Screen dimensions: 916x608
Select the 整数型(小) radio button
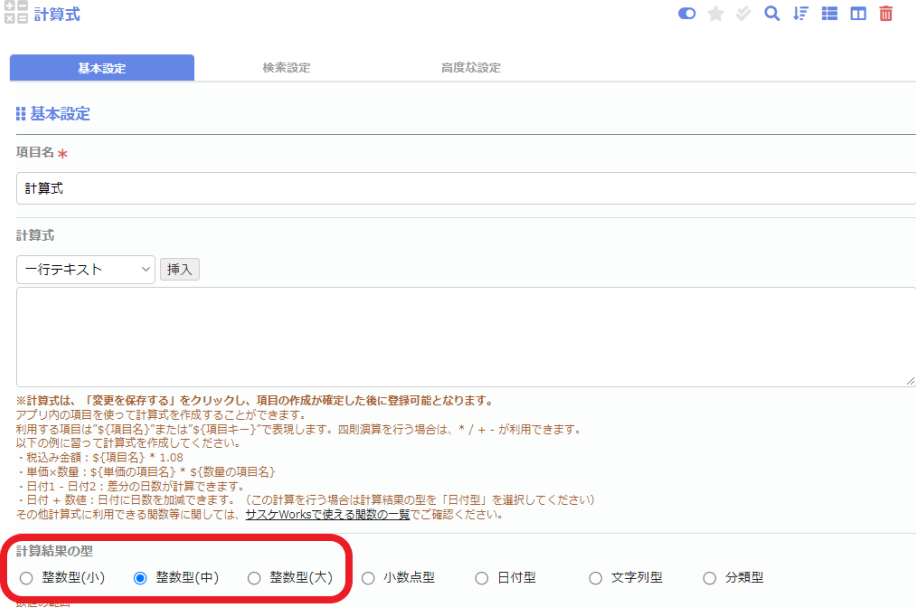click(x=26, y=578)
